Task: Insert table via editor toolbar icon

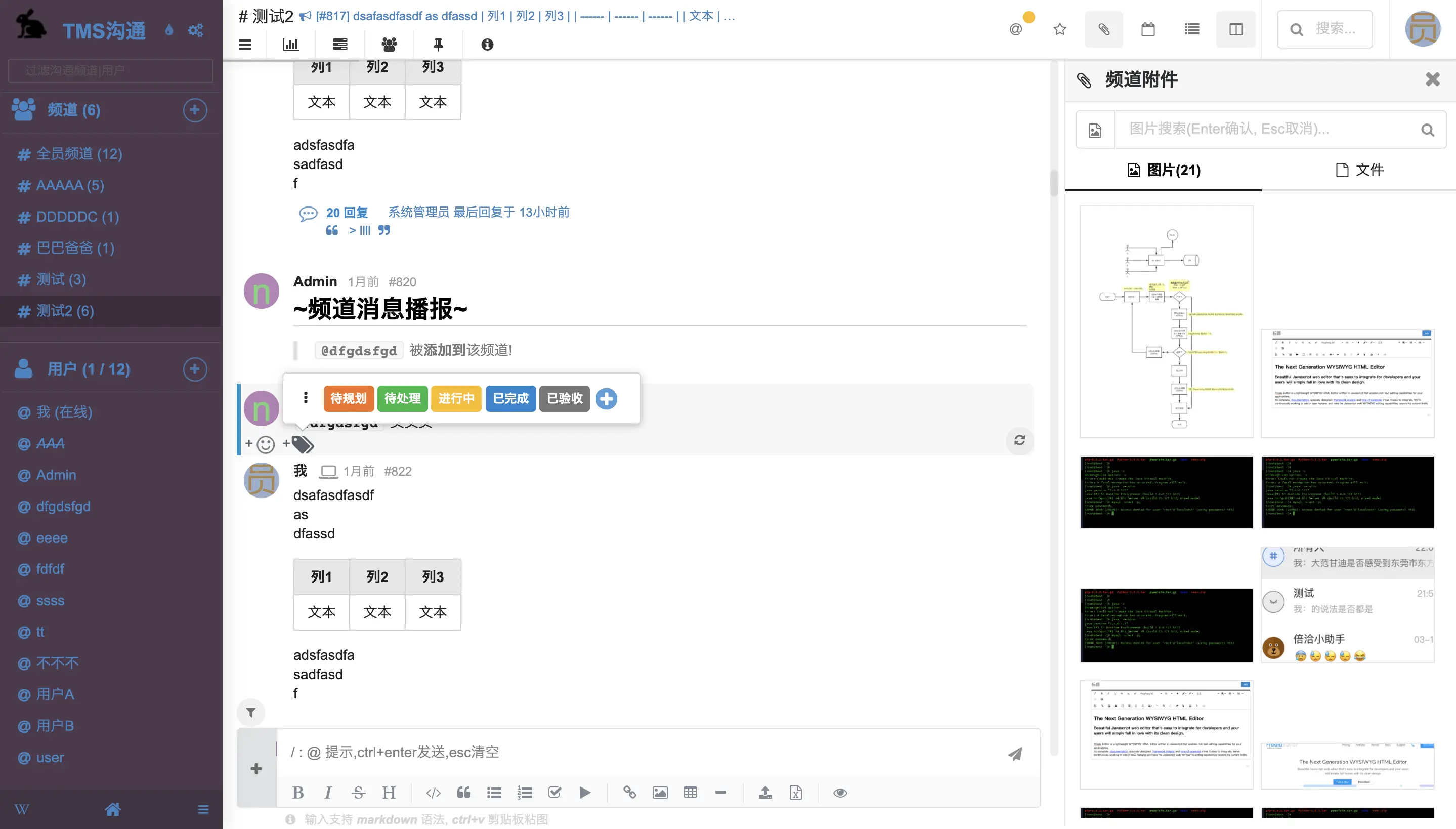Action: coord(690,792)
